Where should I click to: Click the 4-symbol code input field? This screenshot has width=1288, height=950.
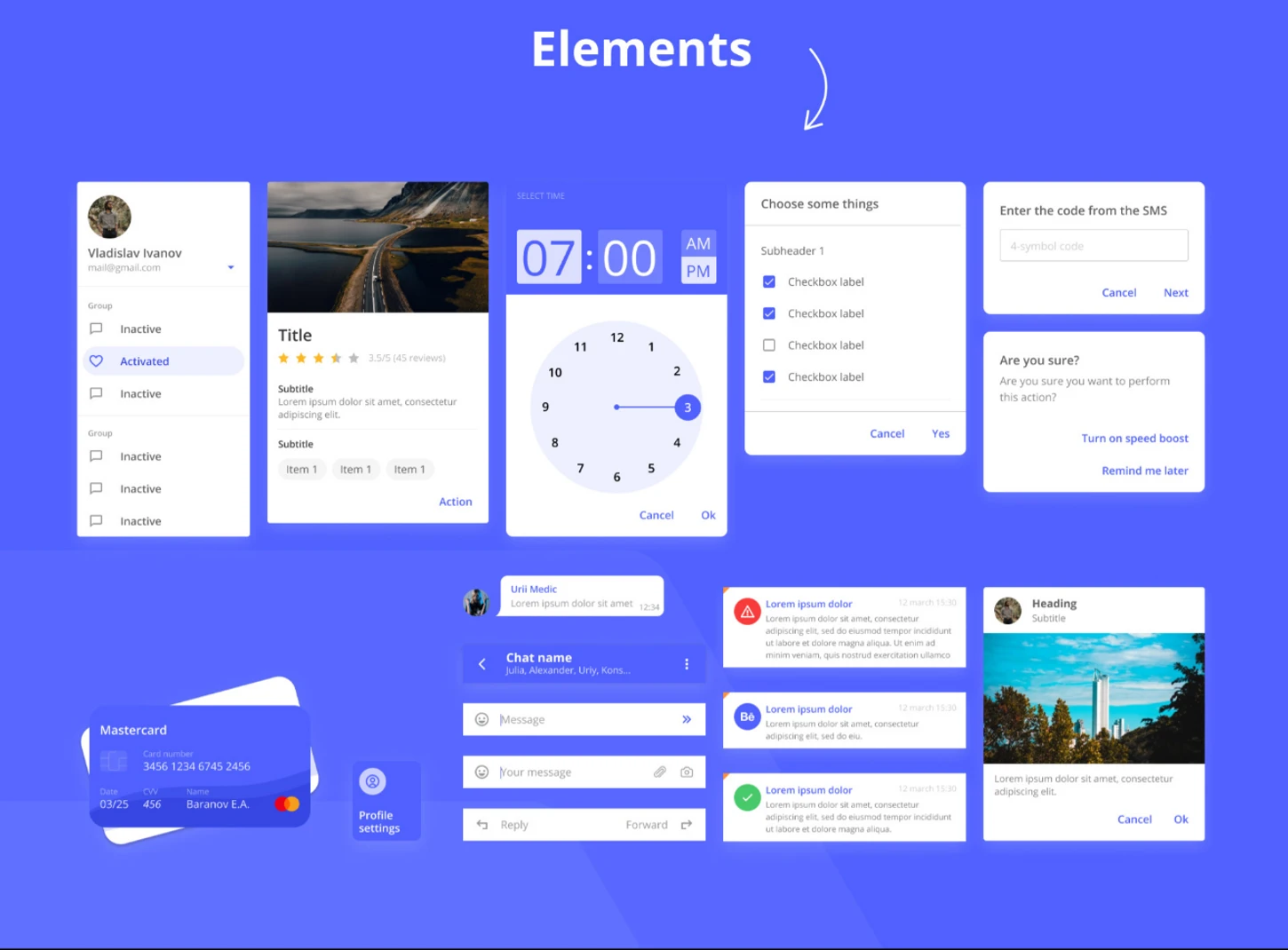point(1093,245)
